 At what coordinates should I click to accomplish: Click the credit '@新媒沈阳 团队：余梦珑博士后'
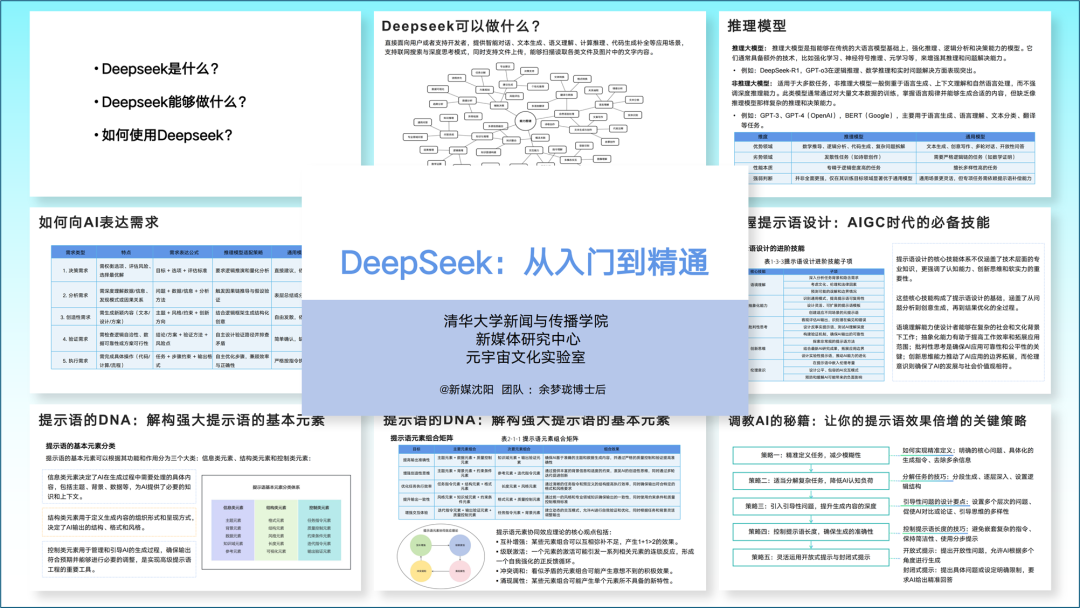pos(523,389)
